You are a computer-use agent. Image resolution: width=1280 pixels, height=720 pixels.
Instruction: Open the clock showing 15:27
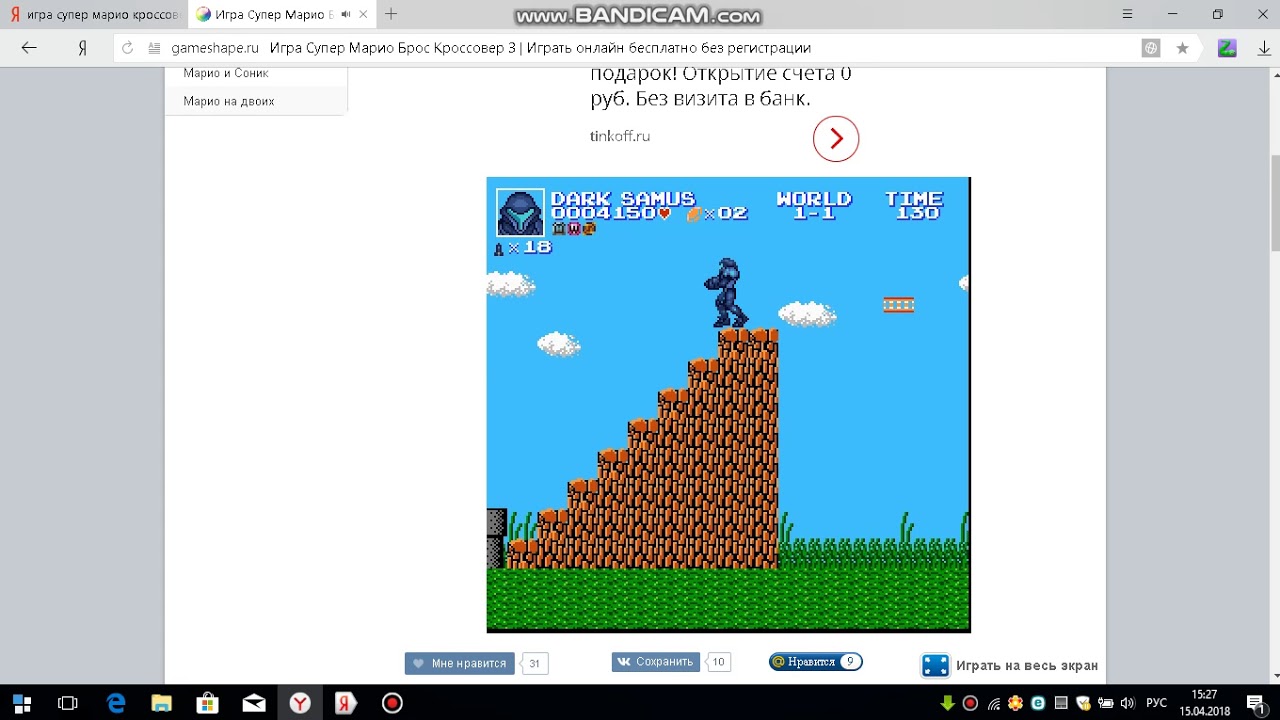1204,703
